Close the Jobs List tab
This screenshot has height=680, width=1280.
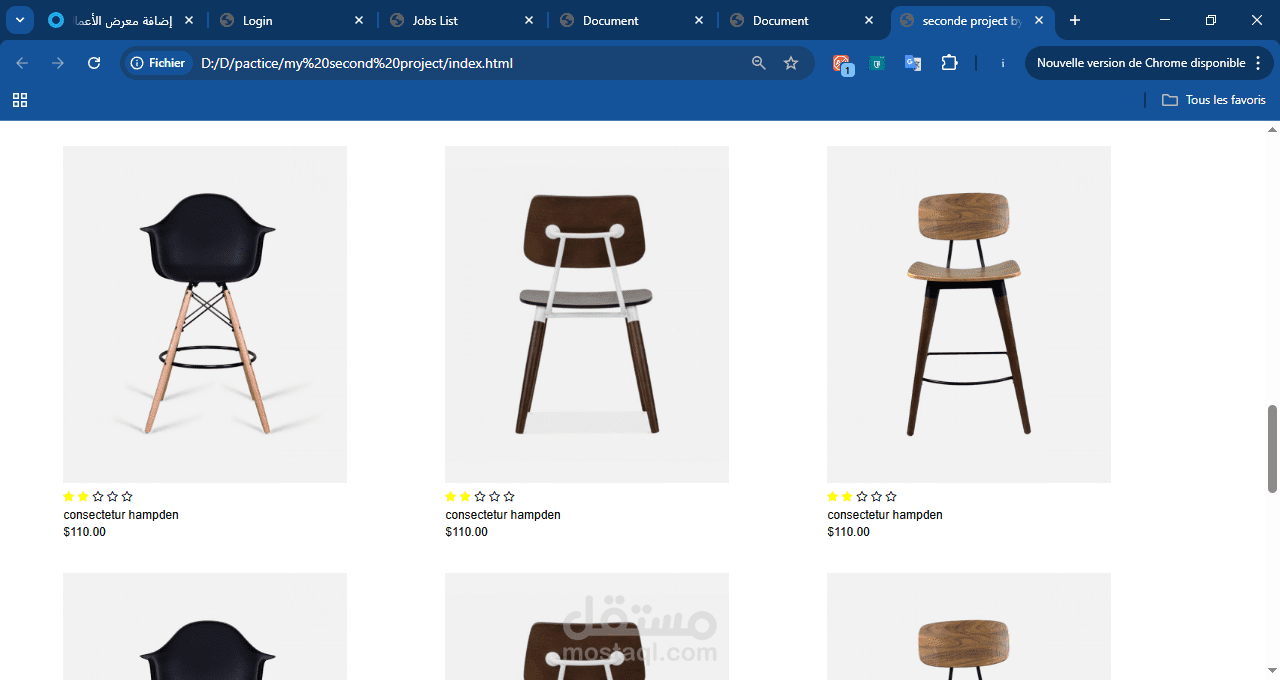(x=529, y=20)
